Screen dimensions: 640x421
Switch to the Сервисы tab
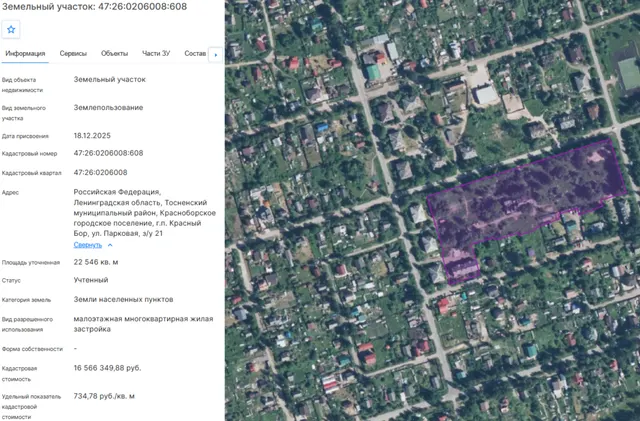[73, 53]
